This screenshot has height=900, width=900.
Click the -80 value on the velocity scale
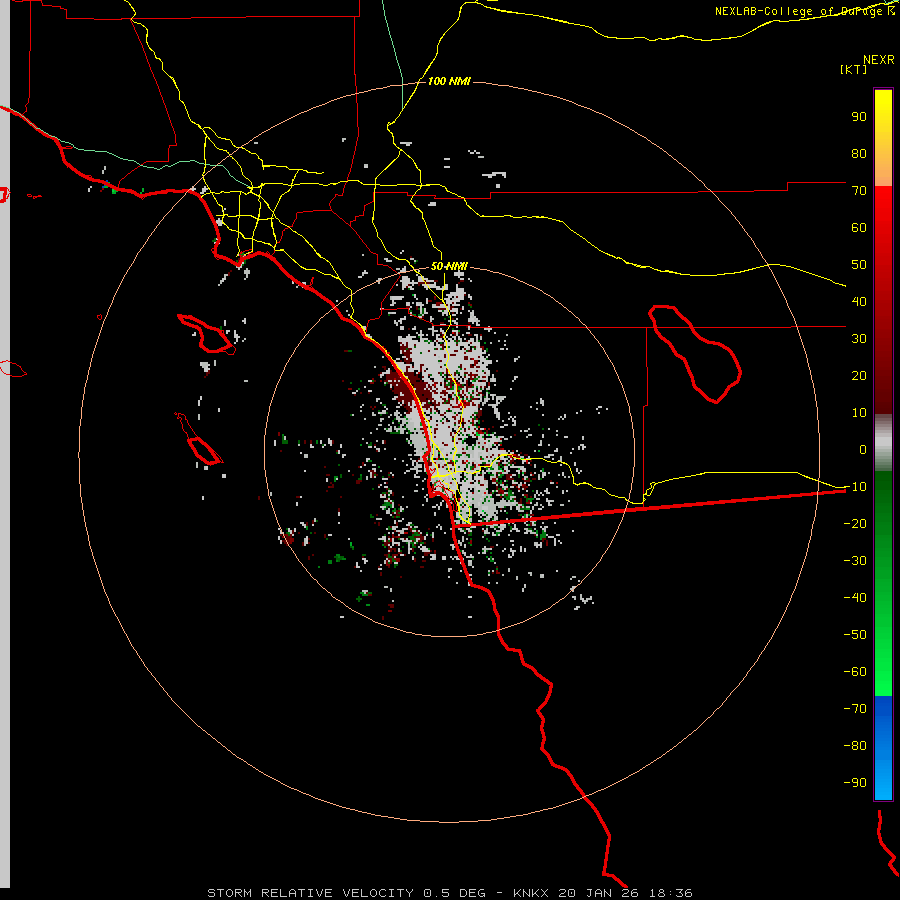coord(855,746)
